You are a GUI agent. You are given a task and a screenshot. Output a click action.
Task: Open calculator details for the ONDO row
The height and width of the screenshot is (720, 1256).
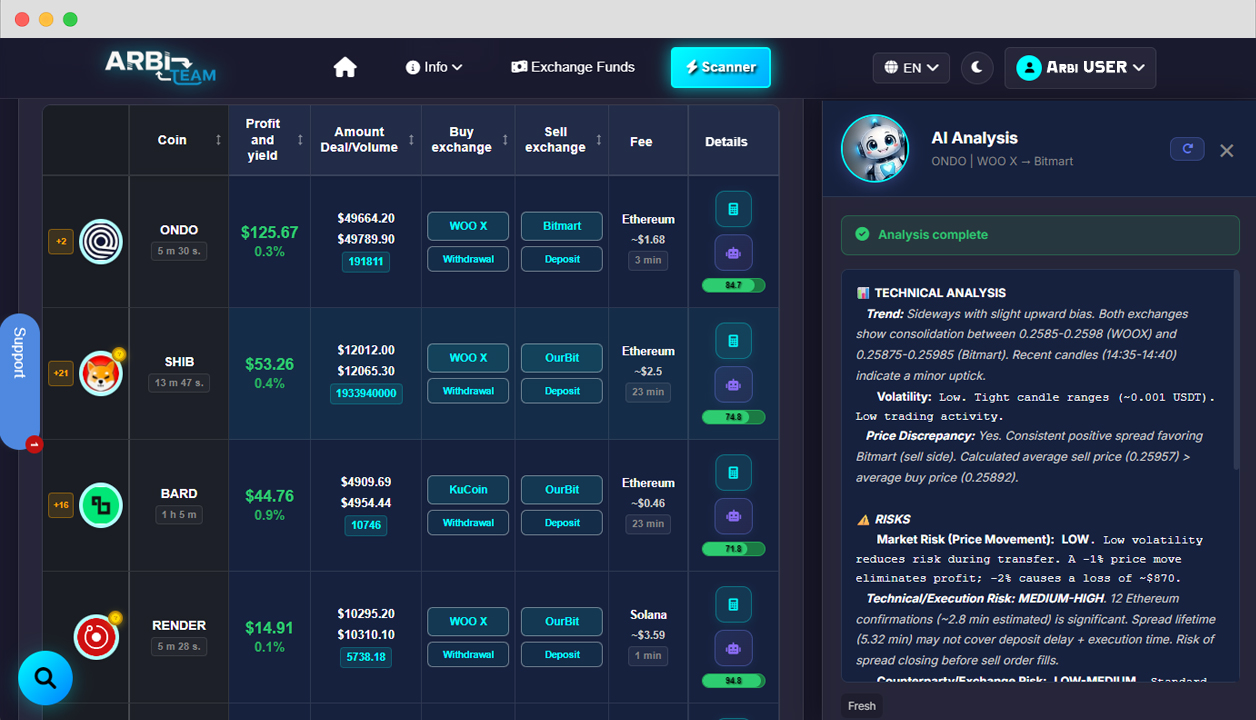click(733, 209)
